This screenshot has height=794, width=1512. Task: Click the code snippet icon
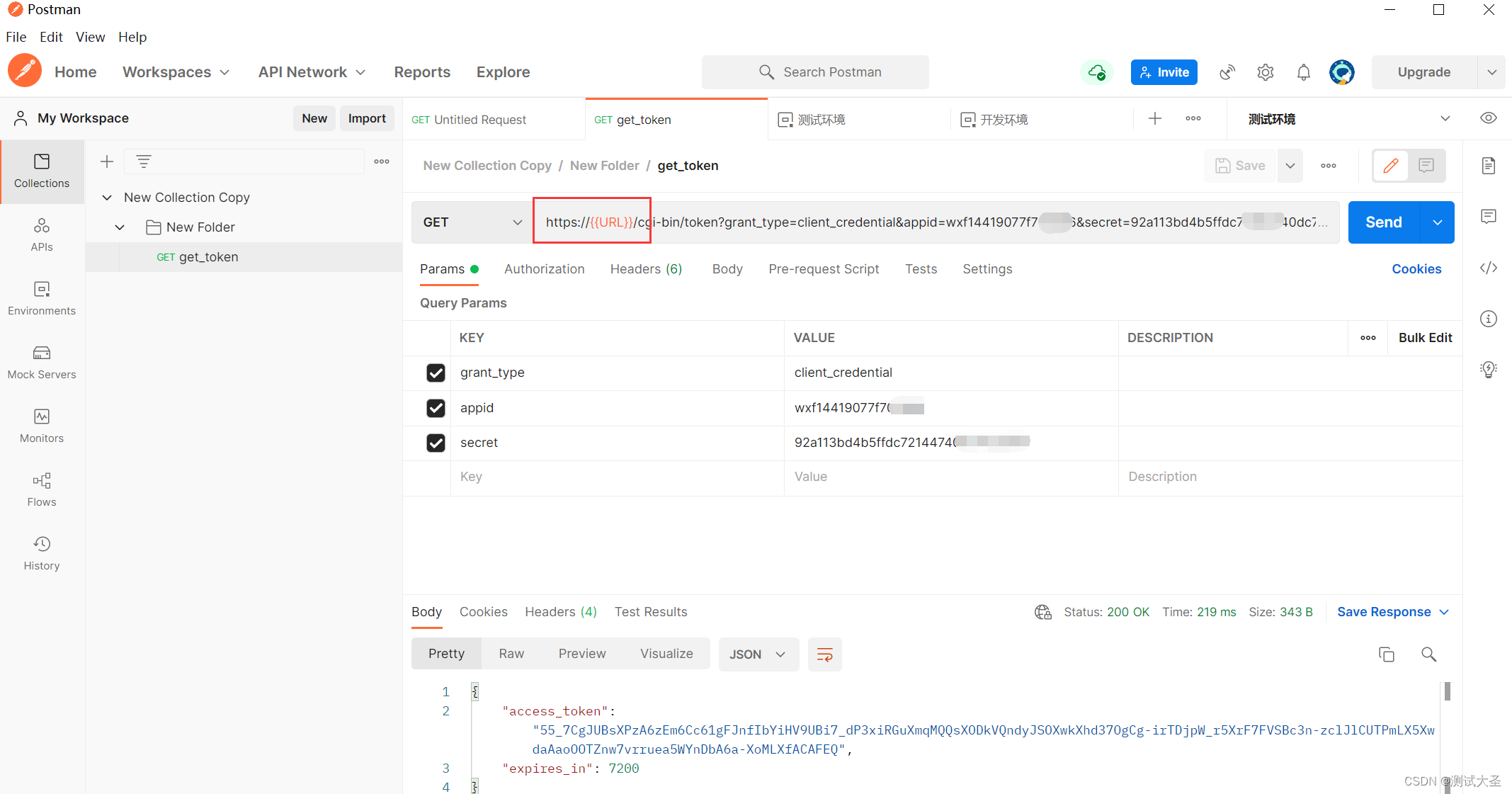pos(1488,268)
